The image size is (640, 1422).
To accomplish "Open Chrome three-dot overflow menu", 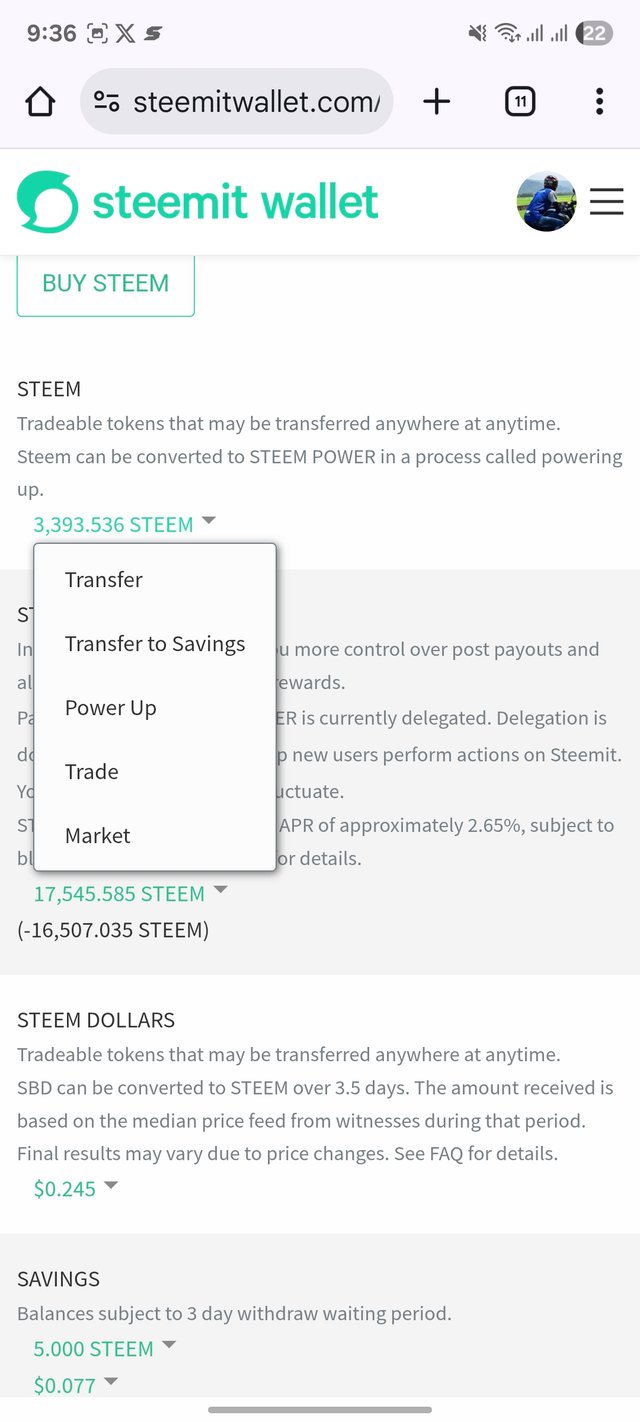I will 599,101.
